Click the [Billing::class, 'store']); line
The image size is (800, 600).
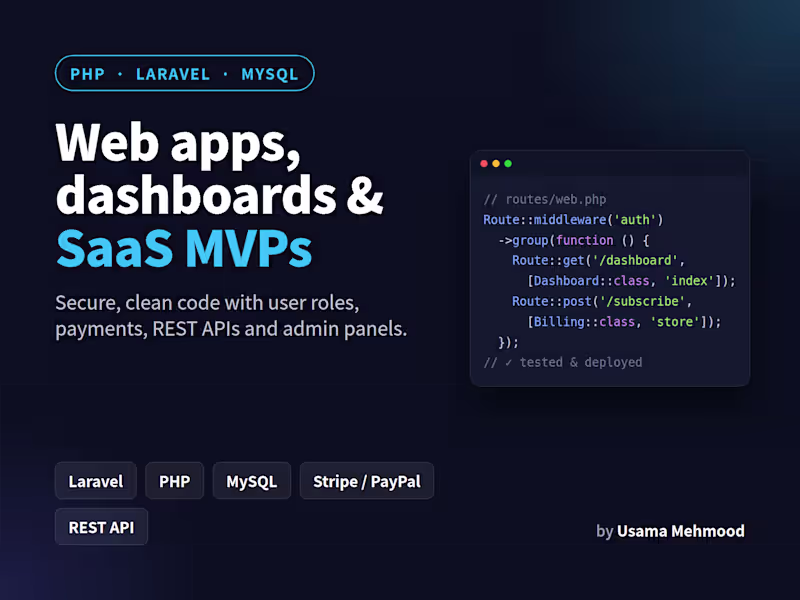point(624,322)
